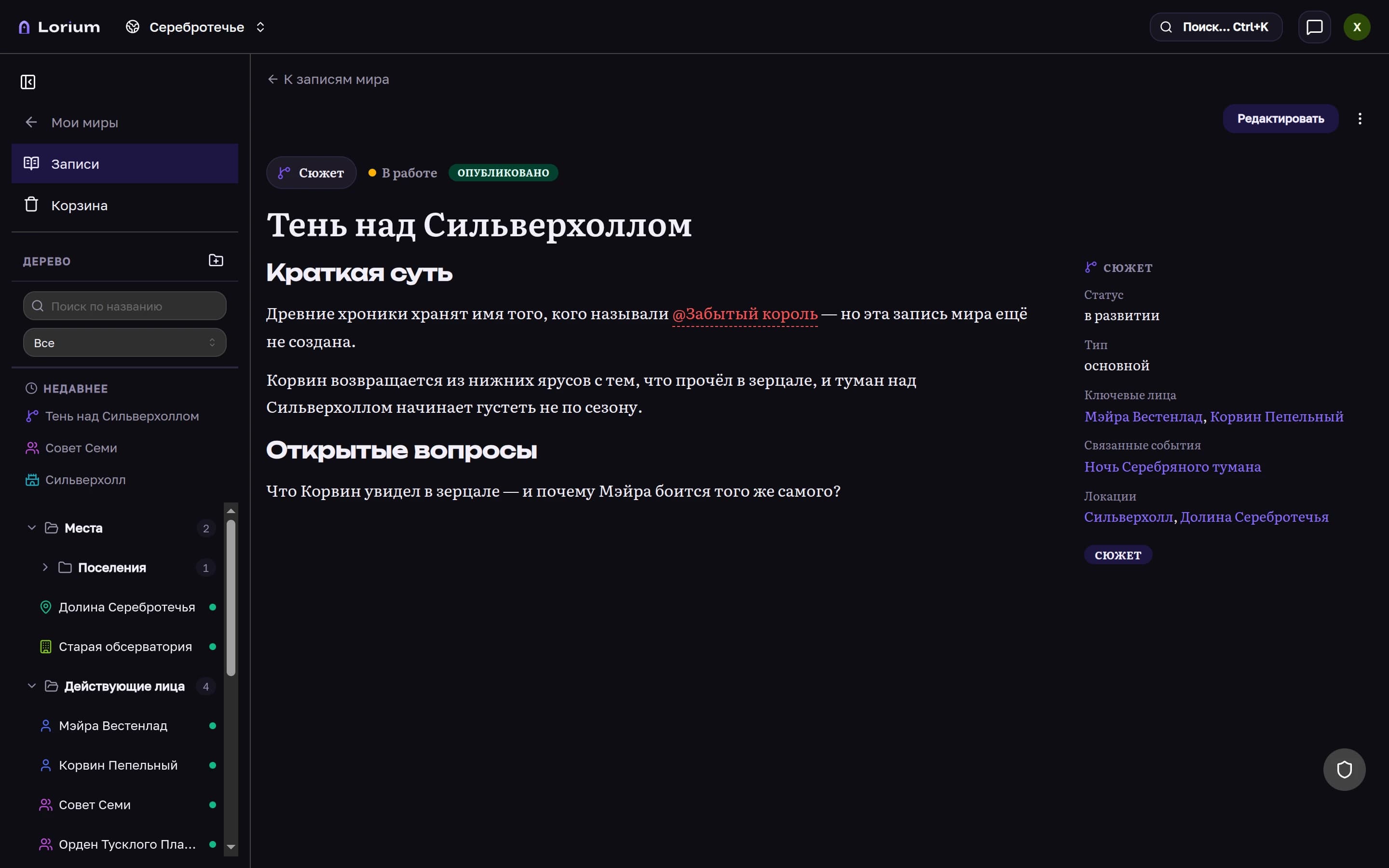The width and height of the screenshot is (1389, 868).
Task: Open key person Корвин Пепельный link
Action: tap(1277, 417)
